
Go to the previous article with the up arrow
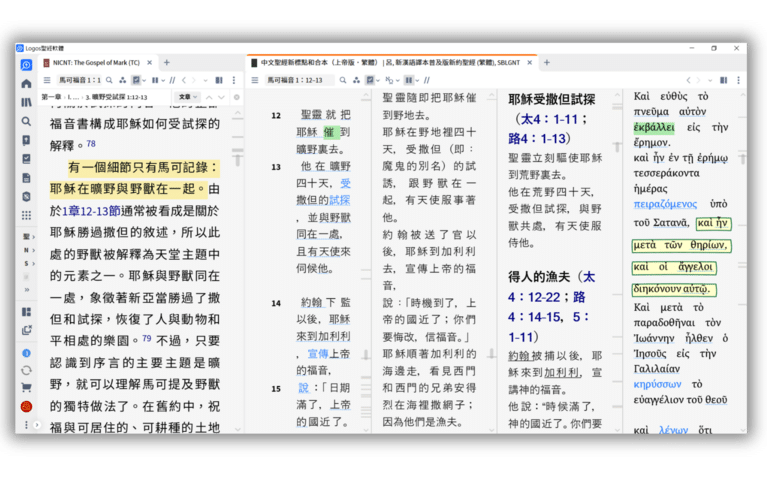(x=209, y=97)
